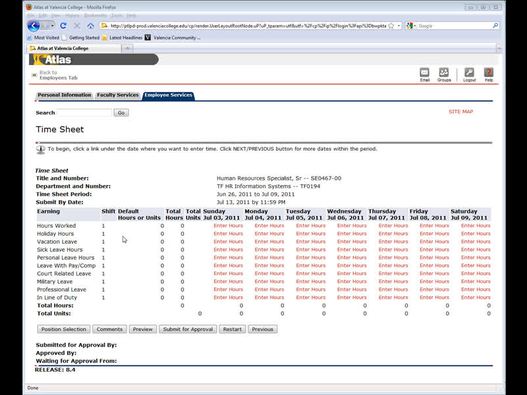
Task: Reload the page with the refresh icon
Action: coord(63,26)
